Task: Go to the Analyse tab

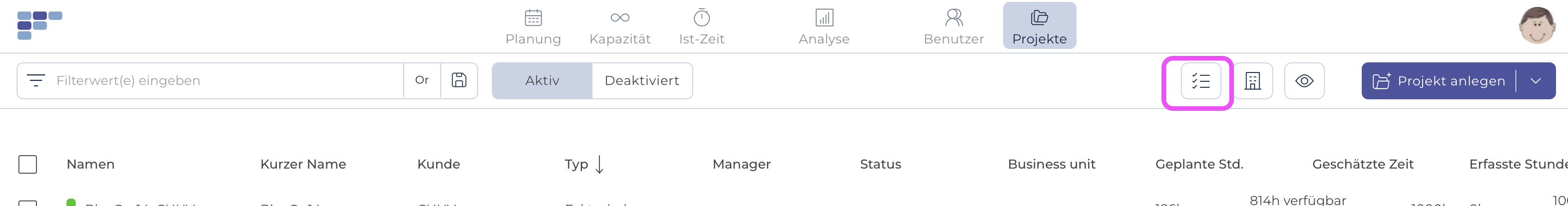Action: 824,26
